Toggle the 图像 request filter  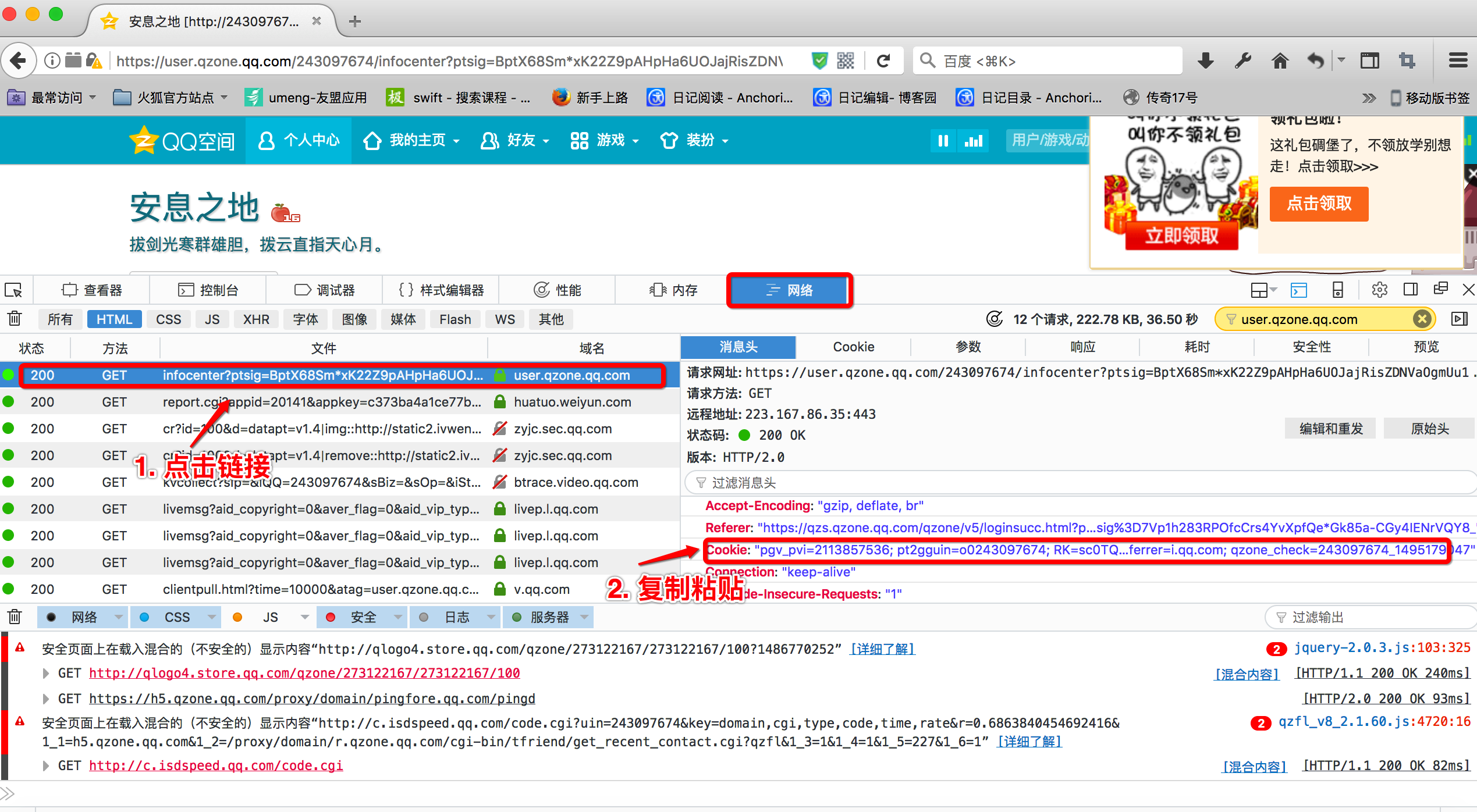pyautogui.click(x=354, y=319)
